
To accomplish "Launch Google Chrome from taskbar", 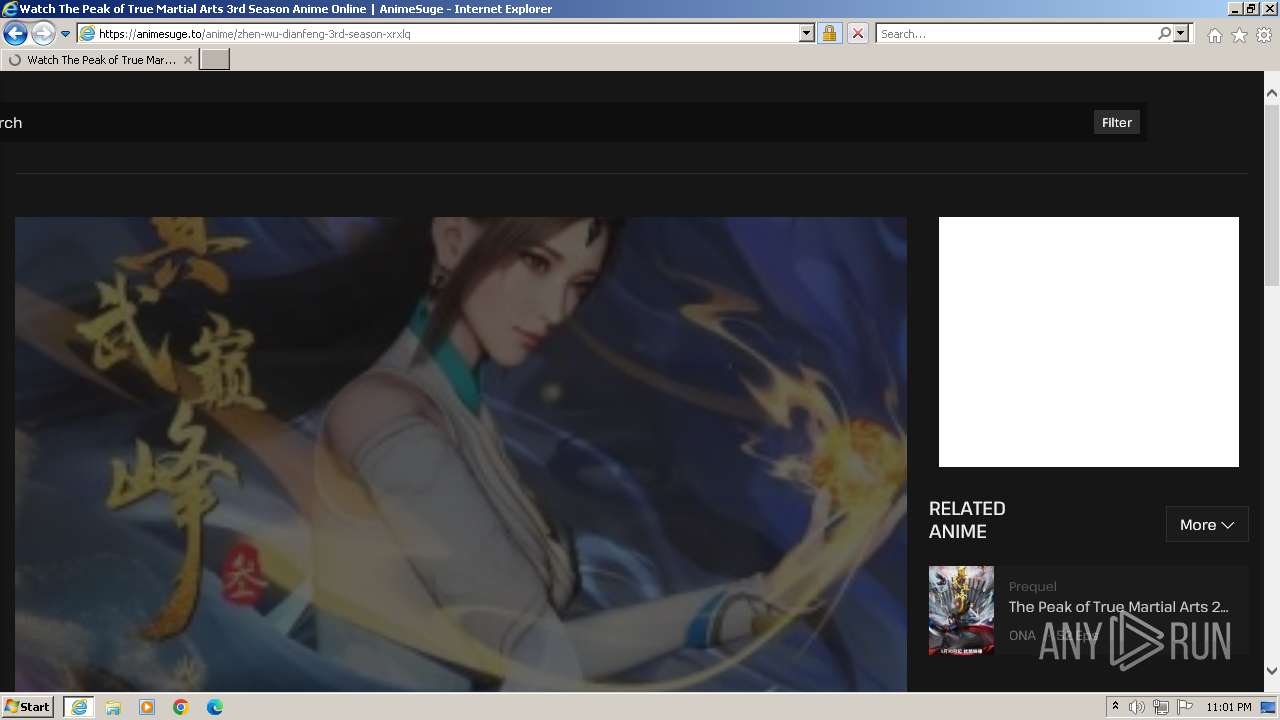I will (x=181, y=707).
